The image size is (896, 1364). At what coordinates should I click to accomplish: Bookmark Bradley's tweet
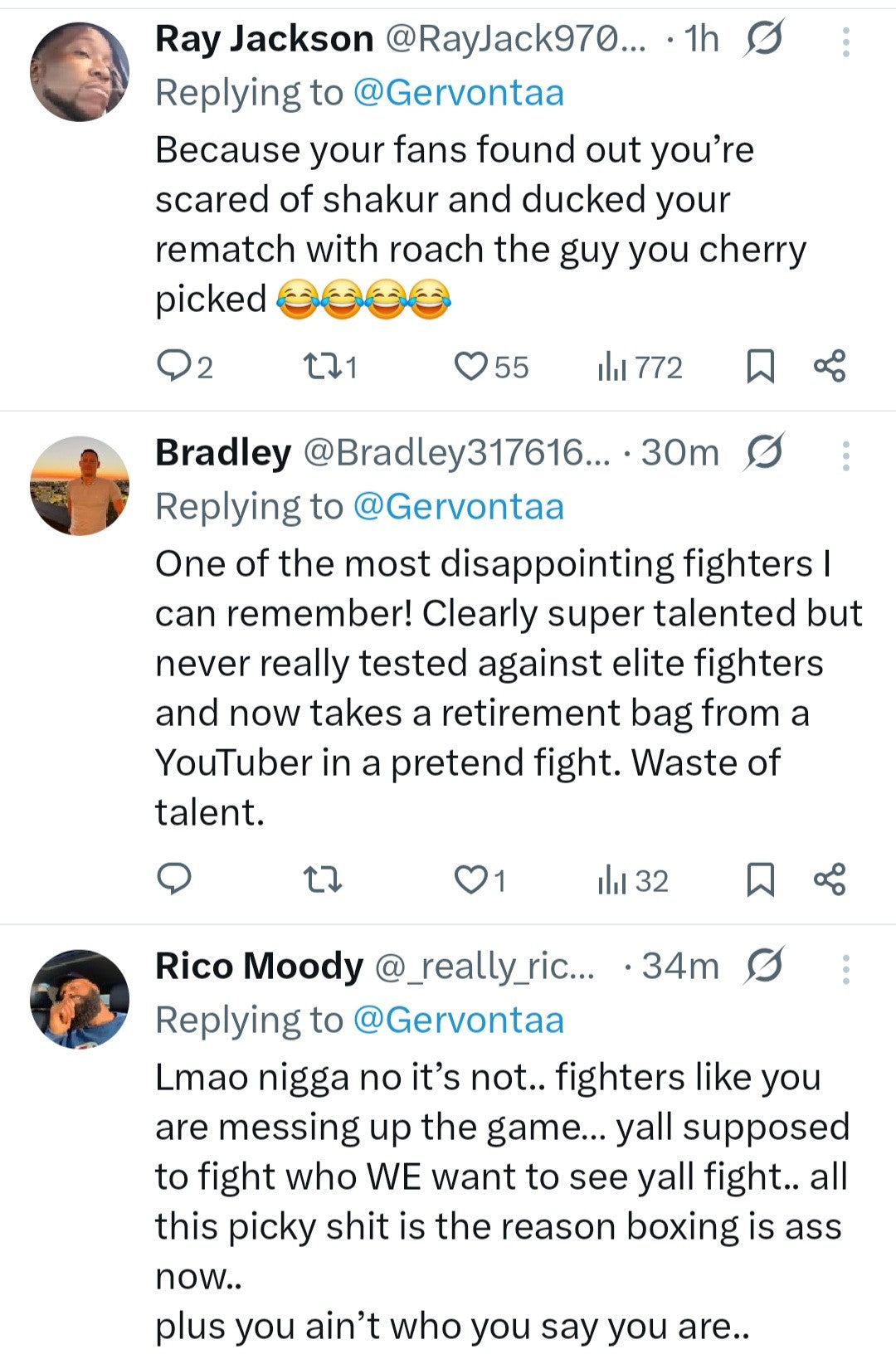[x=760, y=879]
